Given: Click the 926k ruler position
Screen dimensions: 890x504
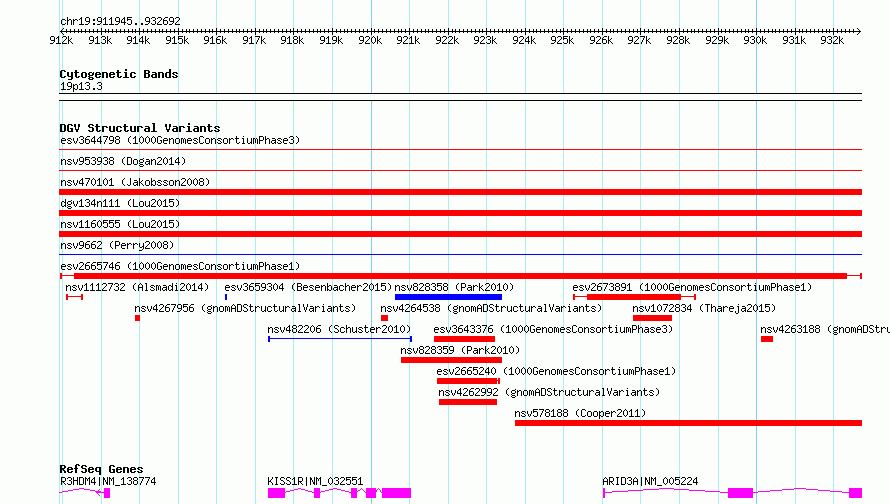Looking at the screenshot, I should (601, 40).
